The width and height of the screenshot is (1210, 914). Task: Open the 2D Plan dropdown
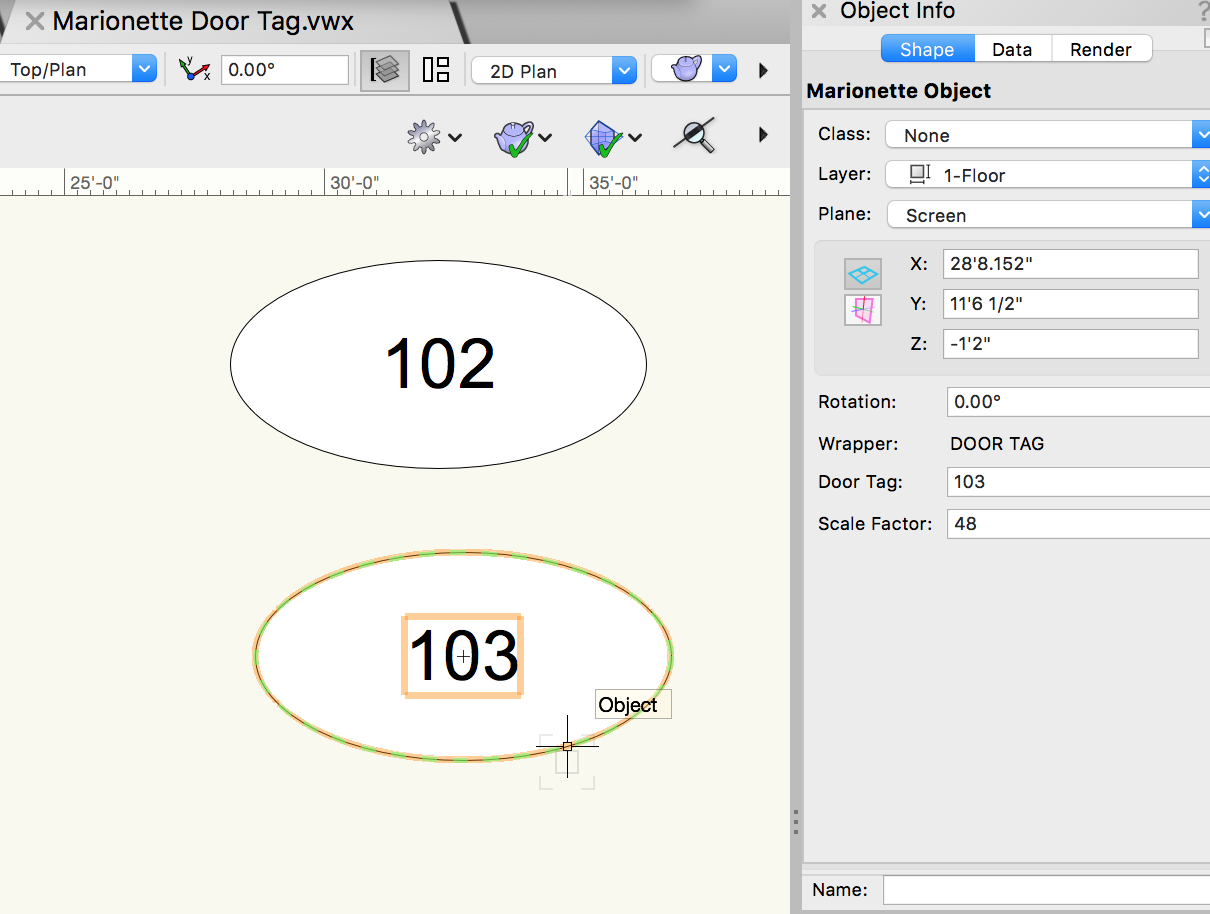(x=553, y=71)
